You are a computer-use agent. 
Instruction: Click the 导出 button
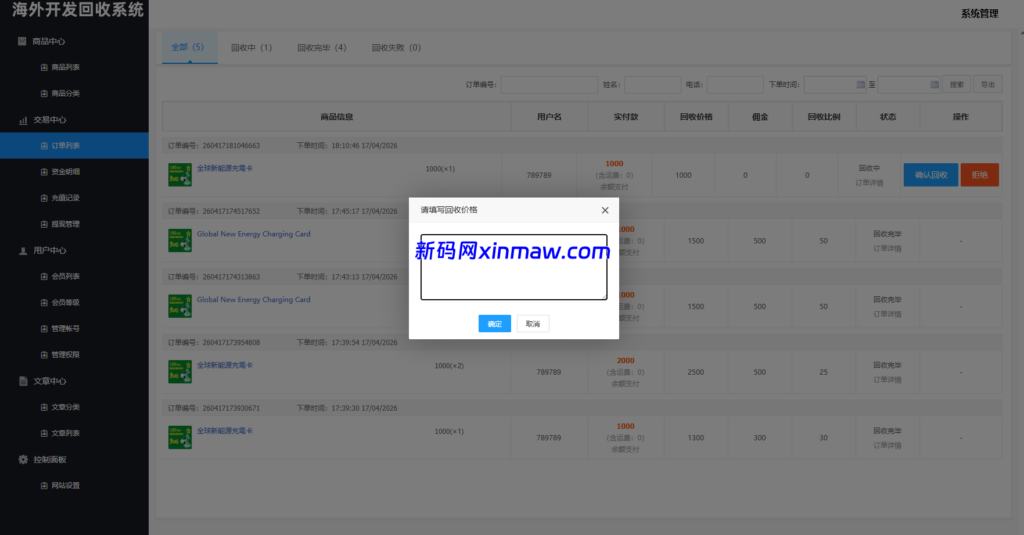[987, 85]
